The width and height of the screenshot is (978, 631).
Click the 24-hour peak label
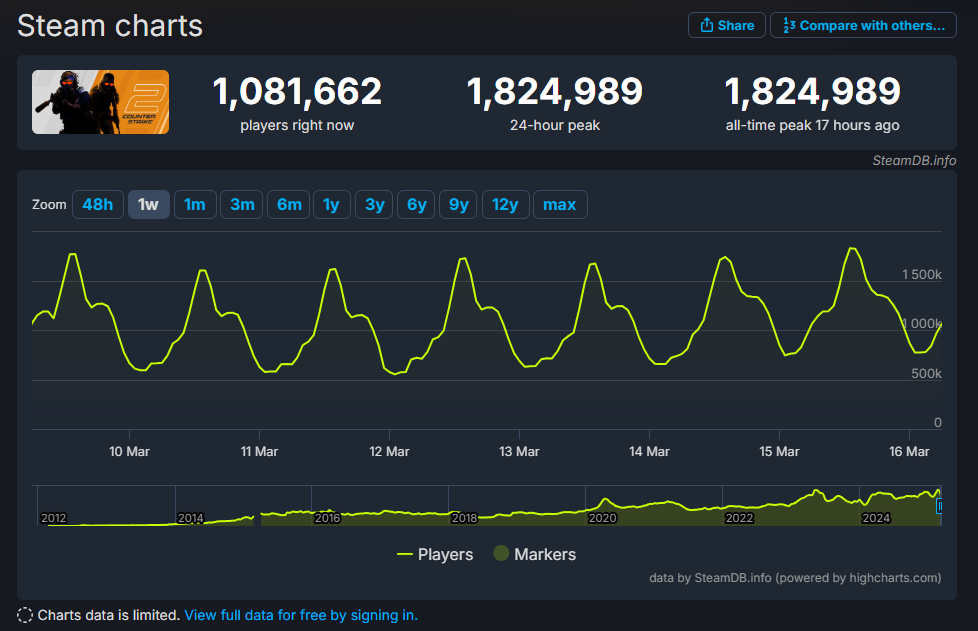[x=554, y=125]
